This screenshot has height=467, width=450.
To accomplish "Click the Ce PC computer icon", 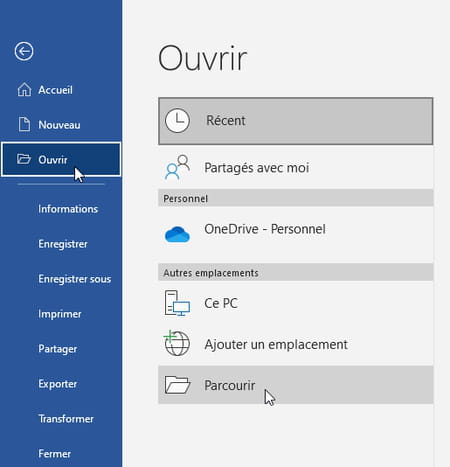I will [x=177, y=303].
